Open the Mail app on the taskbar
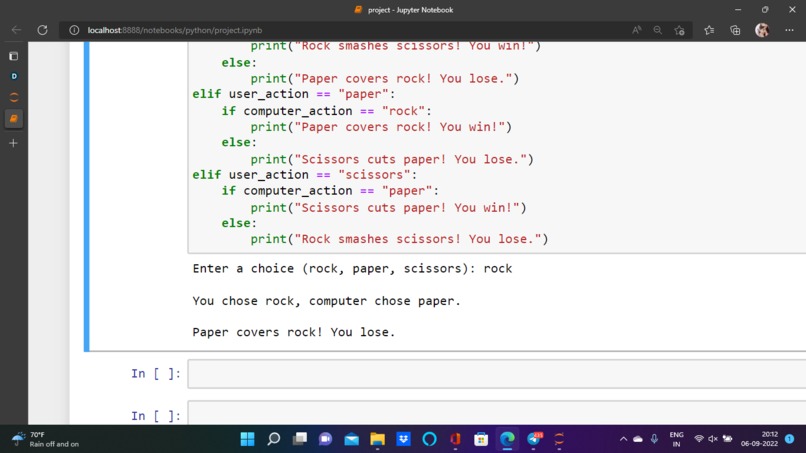Image resolution: width=806 pixels, height=453 pixels. tap(352, 439)
